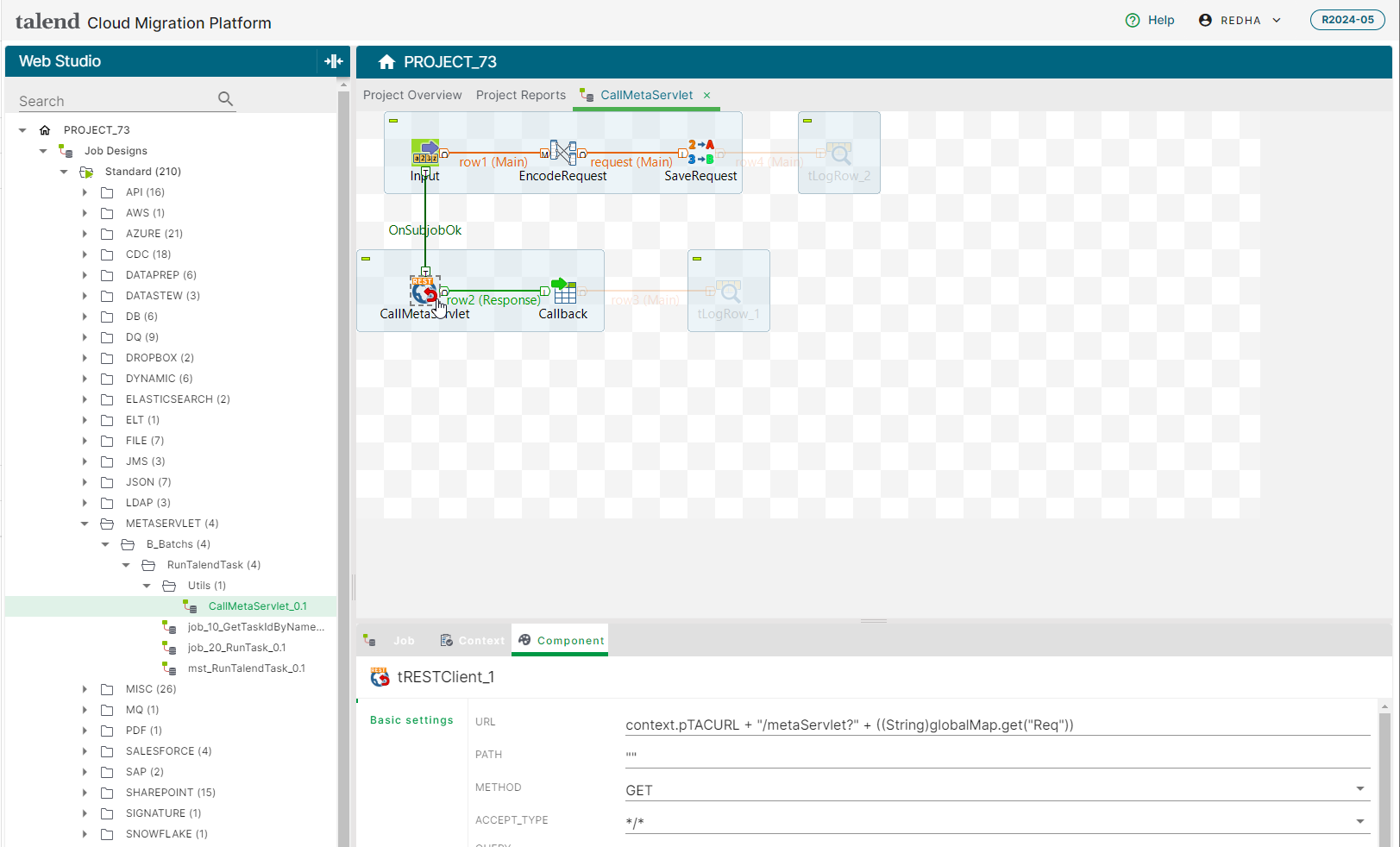The width and height of the screenshot is (1400, 847).
Task: Click the API folder icon
Action: click(107, 192)
